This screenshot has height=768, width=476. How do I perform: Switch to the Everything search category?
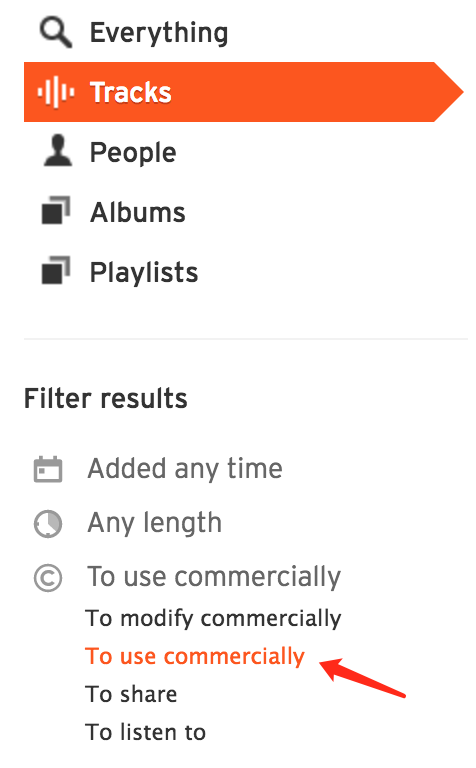tap(159, 33)
